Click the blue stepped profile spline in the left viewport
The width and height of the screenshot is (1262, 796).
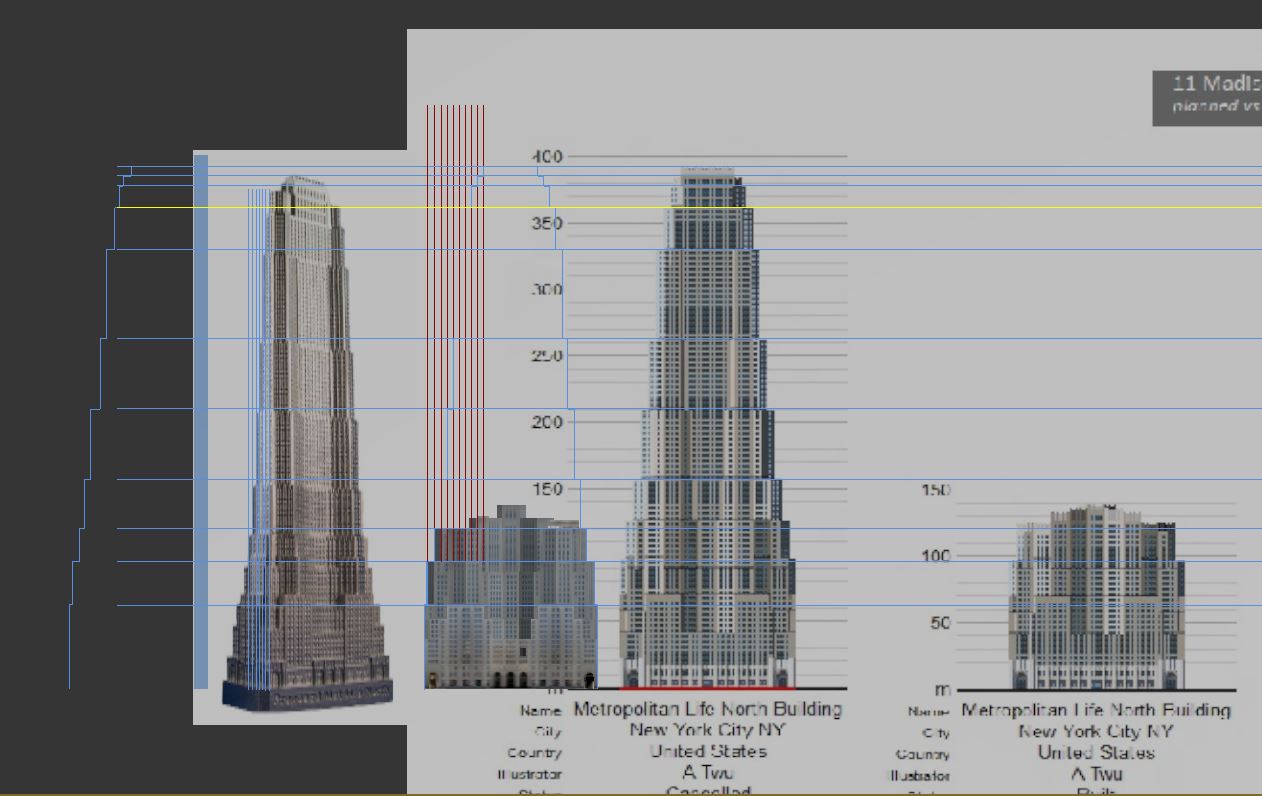point(100,427)
